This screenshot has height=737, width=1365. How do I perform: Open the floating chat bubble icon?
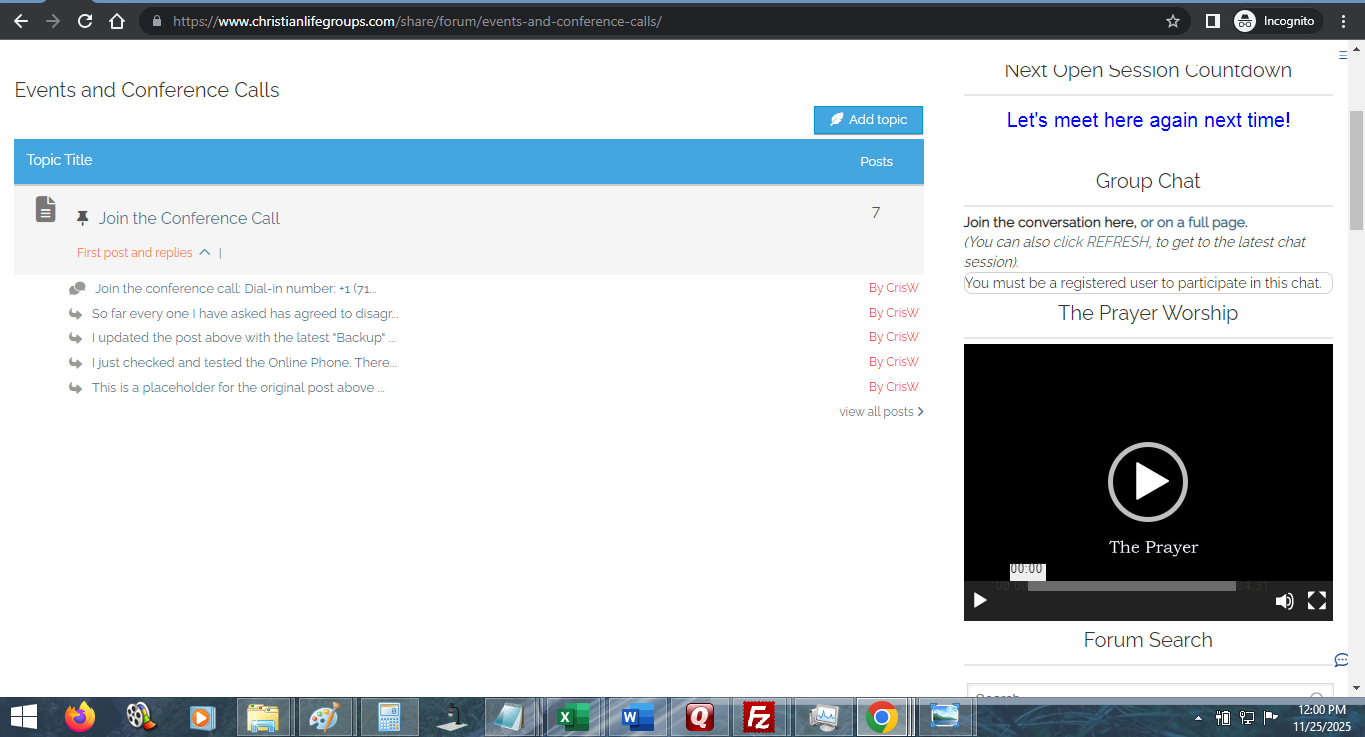click(1341, 660)
